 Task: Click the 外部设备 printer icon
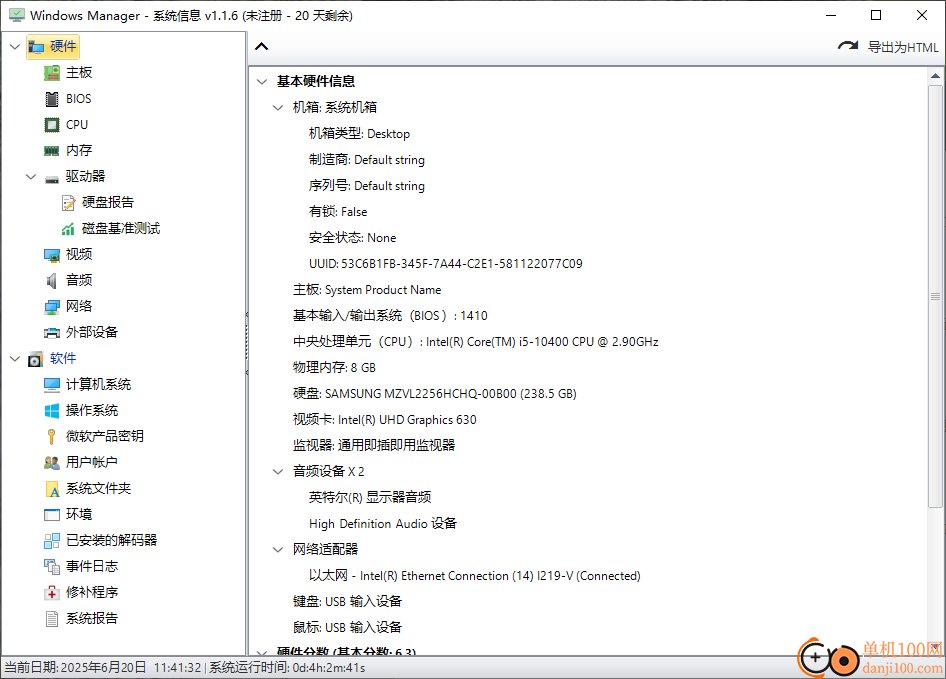52,333
